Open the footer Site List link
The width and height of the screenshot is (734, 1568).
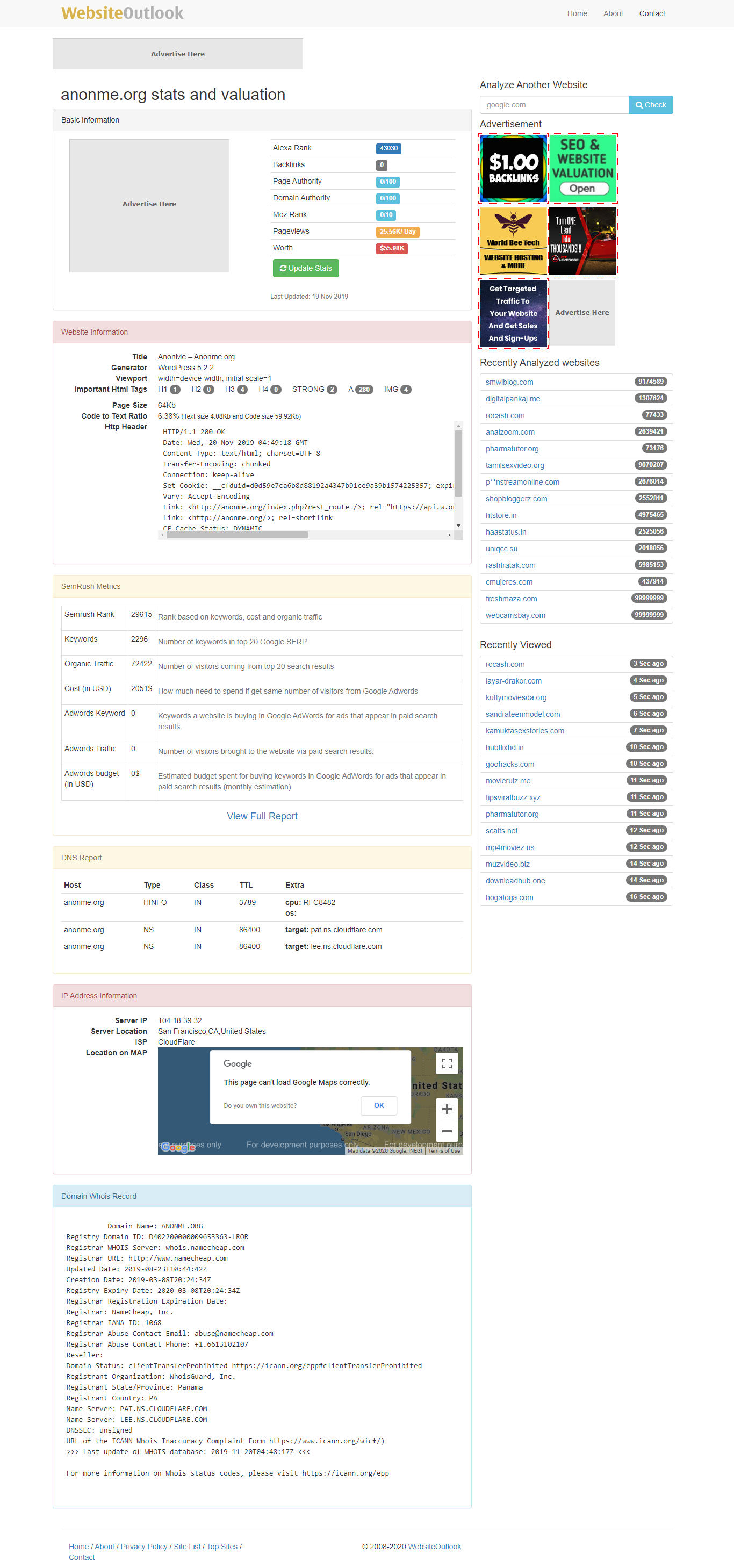tap(187, 1546)
